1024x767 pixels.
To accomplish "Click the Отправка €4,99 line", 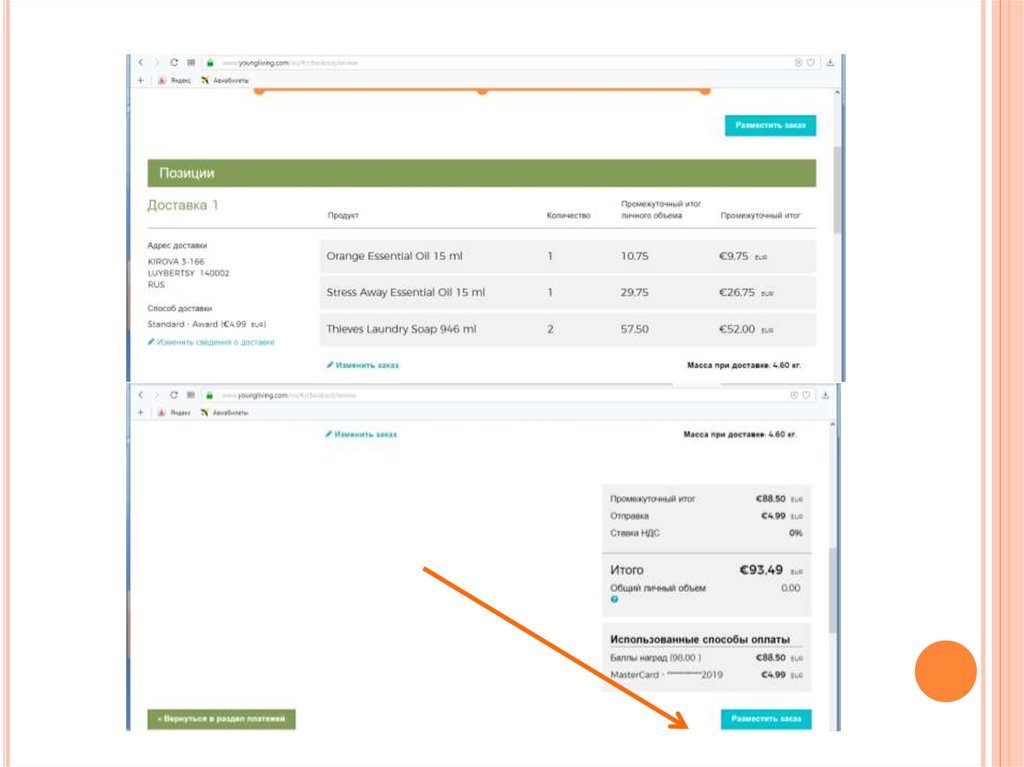I will coord(706,516).
